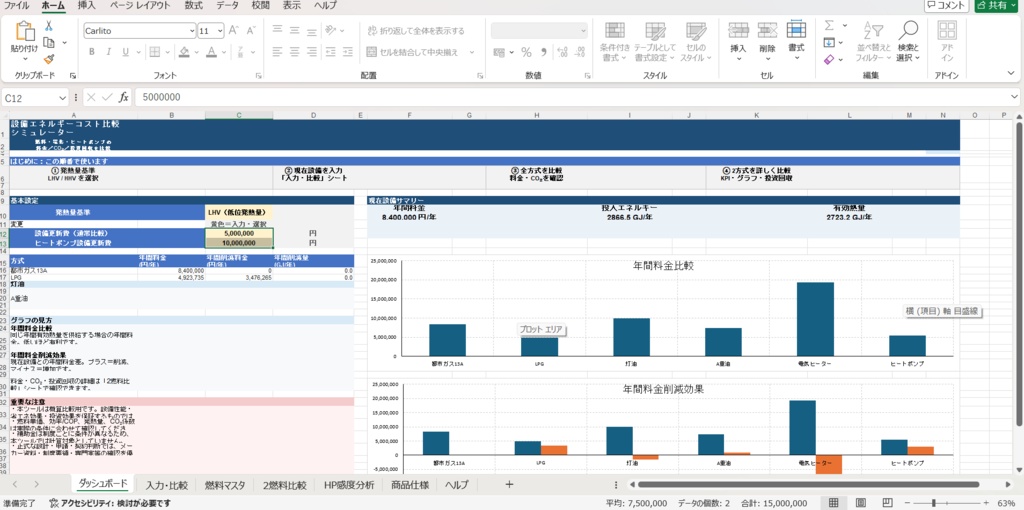This screenshot has height=510, width=1024.
Task: Open アドイン add-ins button
Action: coord(947,42)
